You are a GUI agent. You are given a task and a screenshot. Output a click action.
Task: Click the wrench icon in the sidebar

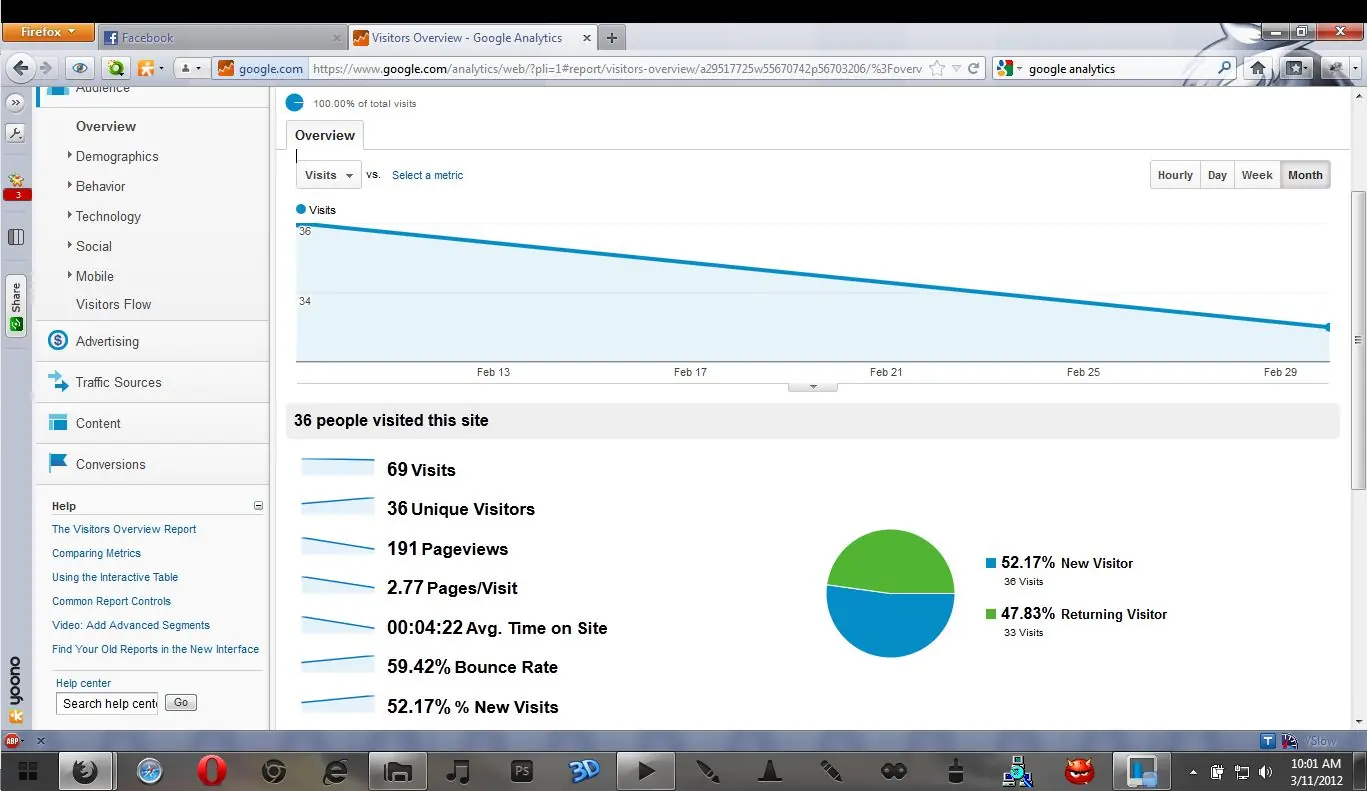point(15,133)
